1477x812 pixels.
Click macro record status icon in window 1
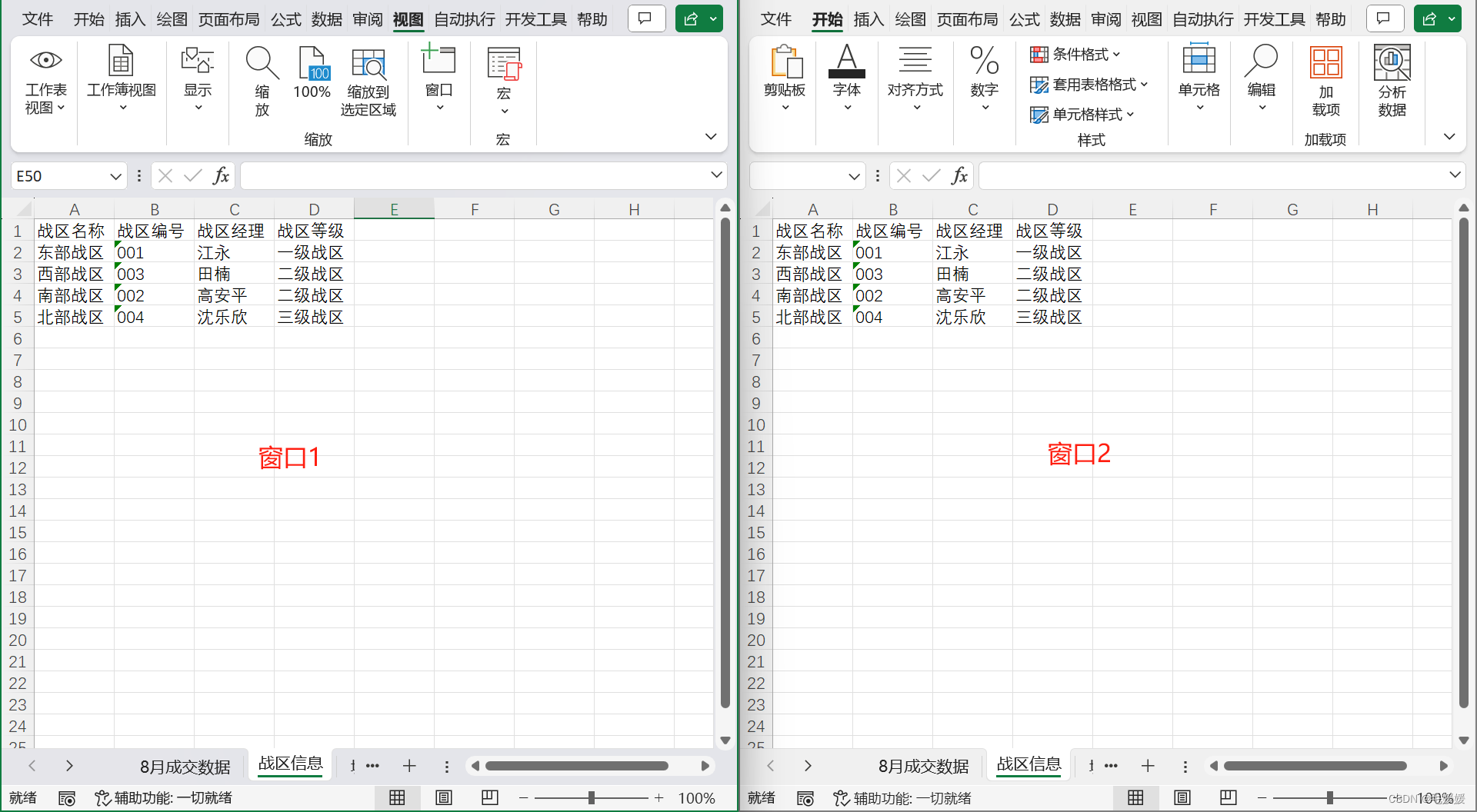click(67, 798)
